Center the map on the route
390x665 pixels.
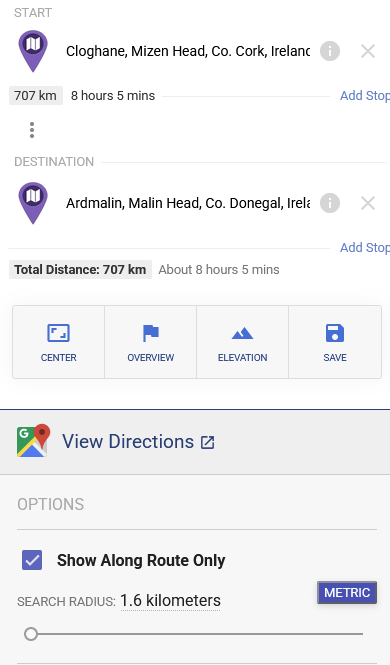coord(58,342)
